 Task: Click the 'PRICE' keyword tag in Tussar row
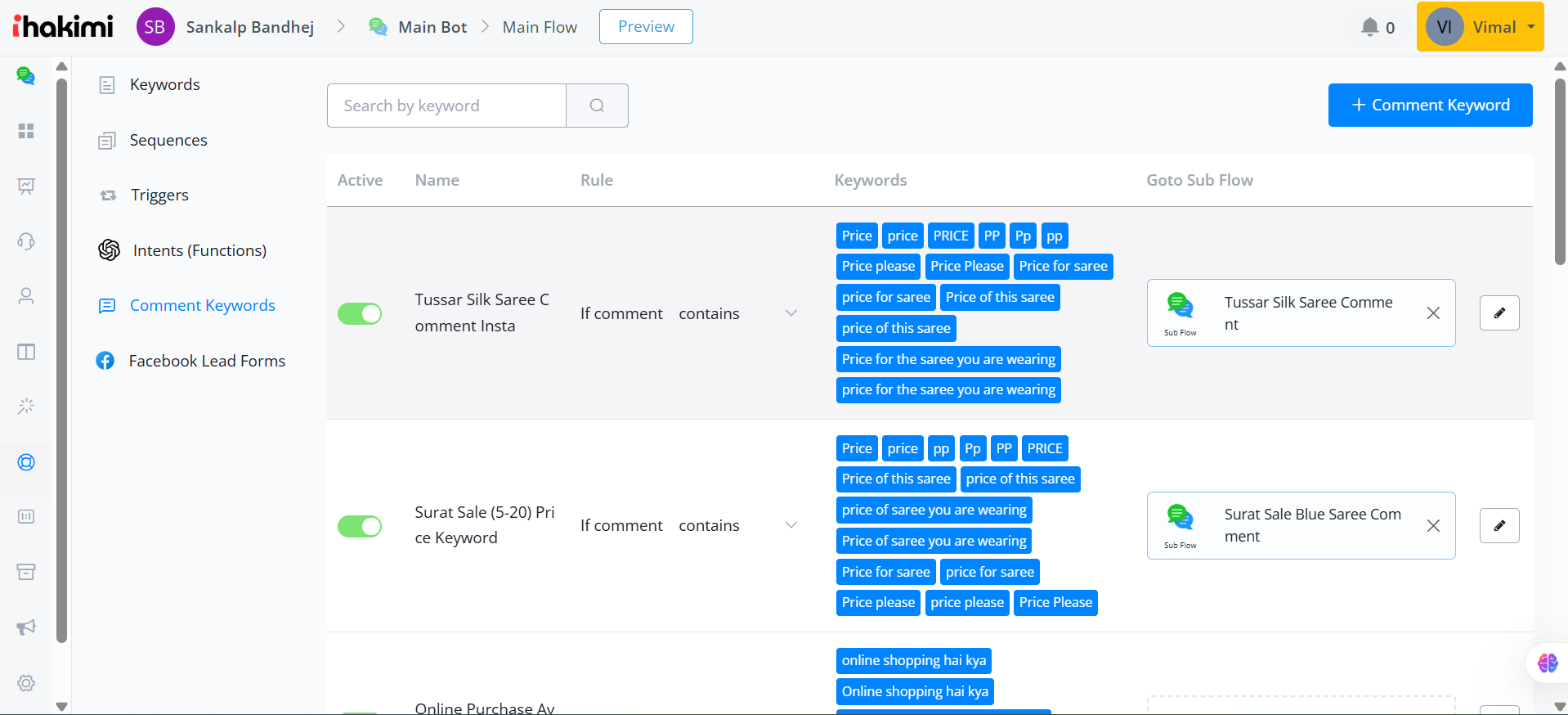click(x=951, y=236)
